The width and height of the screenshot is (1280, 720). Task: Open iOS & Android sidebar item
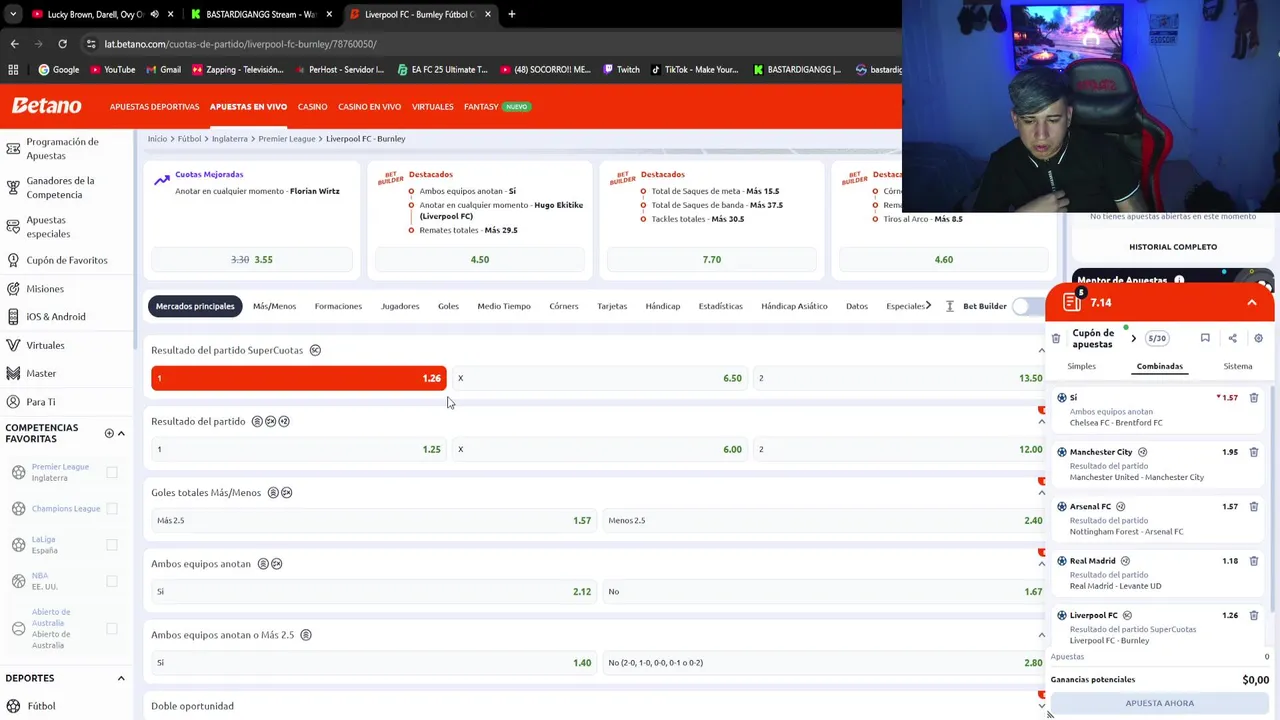pos(55,317)
